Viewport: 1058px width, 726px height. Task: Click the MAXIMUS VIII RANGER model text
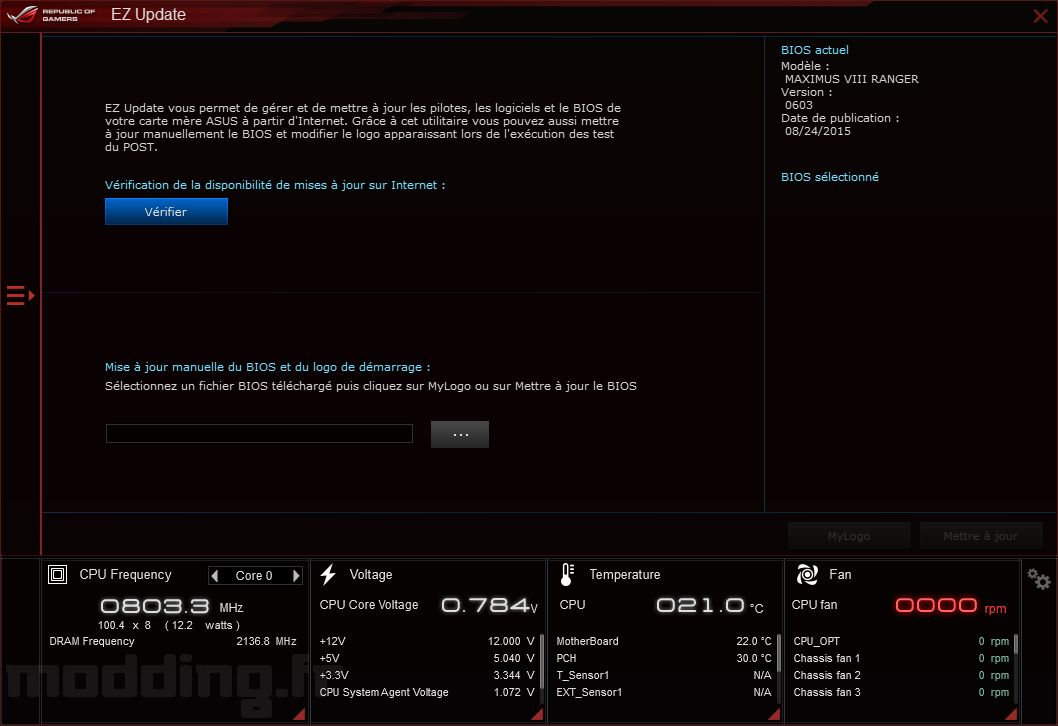click(852, 79)
